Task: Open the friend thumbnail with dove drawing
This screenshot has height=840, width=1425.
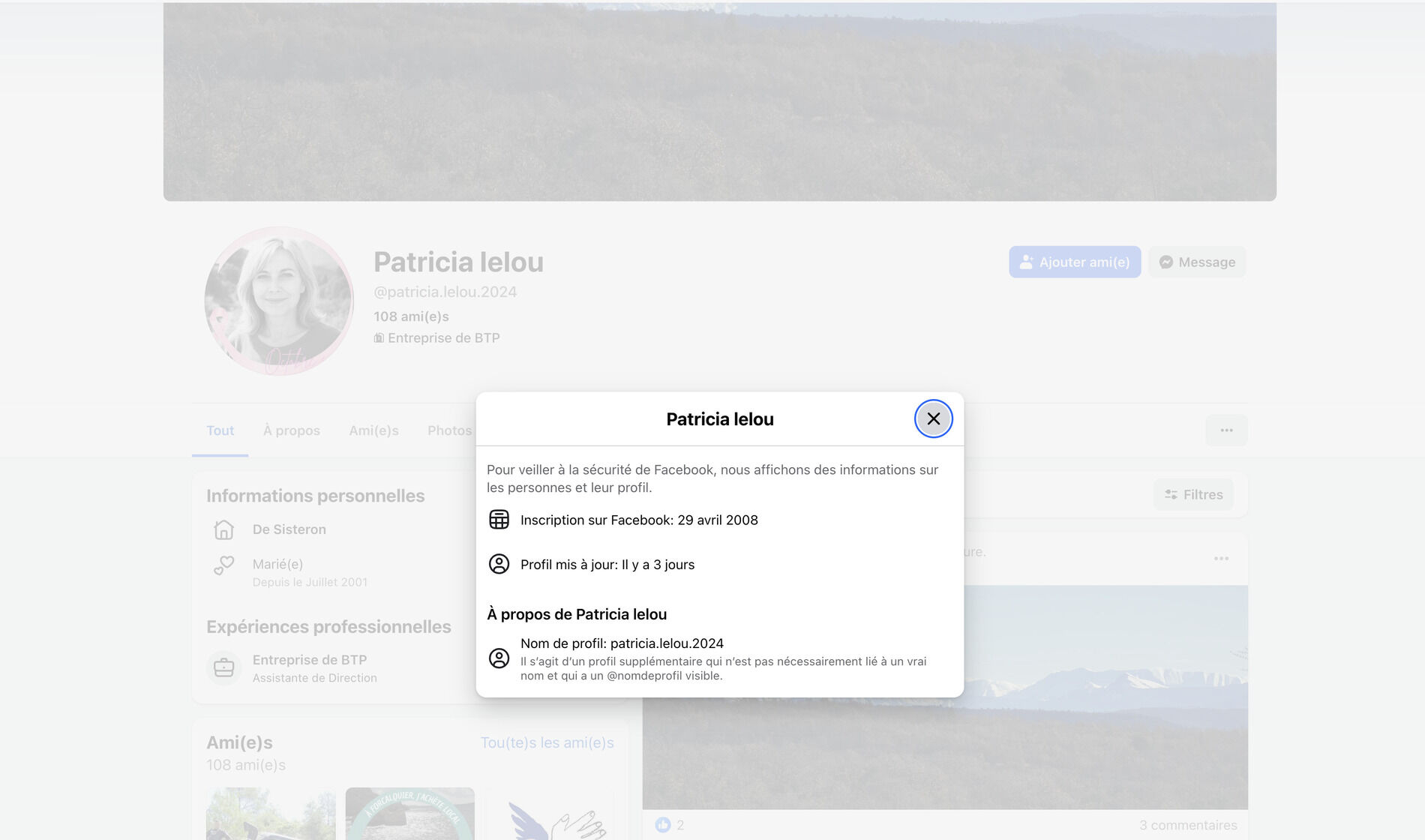Action: click(x=549, y=814)
